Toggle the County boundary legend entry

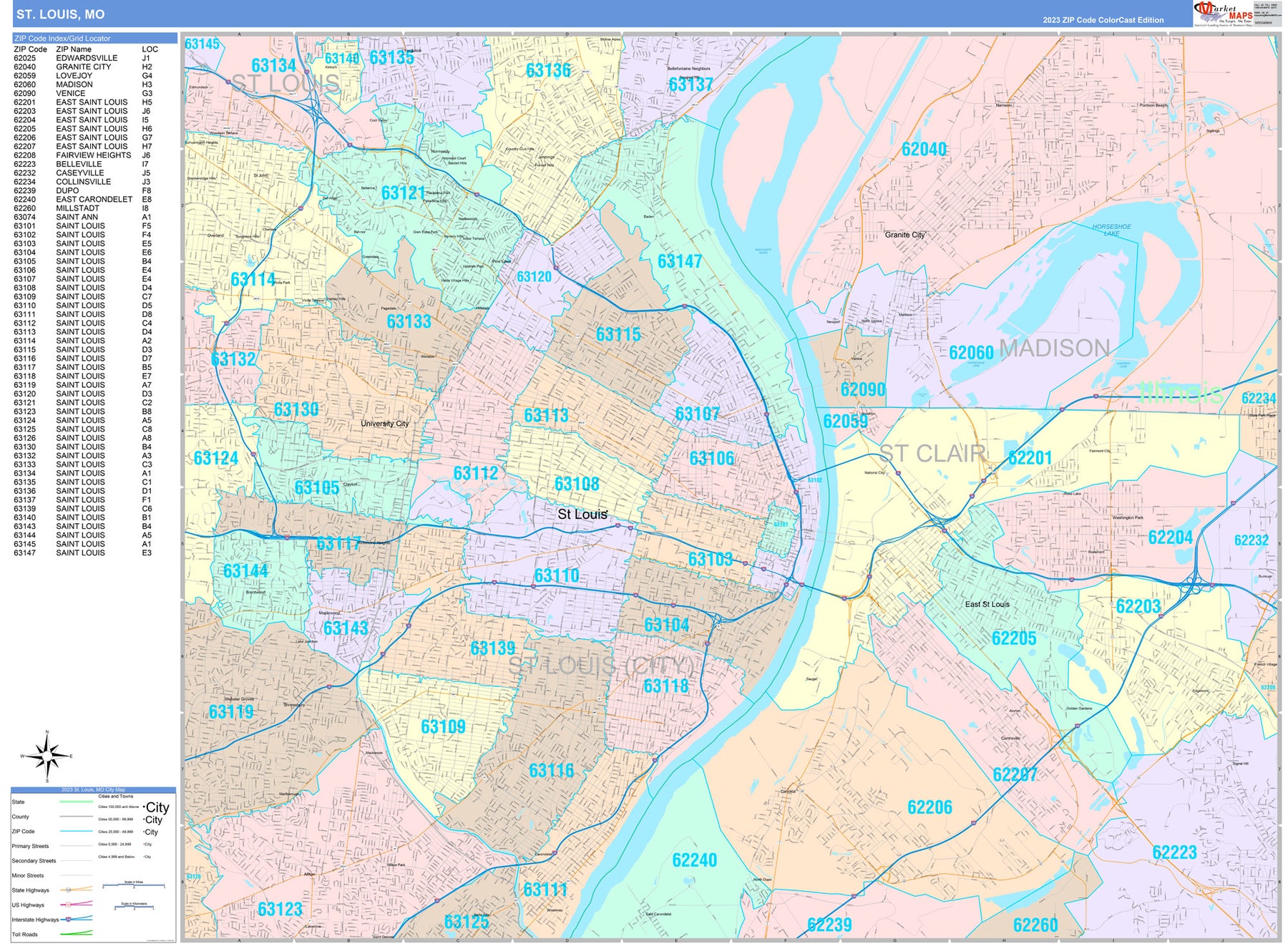[77, 817]
